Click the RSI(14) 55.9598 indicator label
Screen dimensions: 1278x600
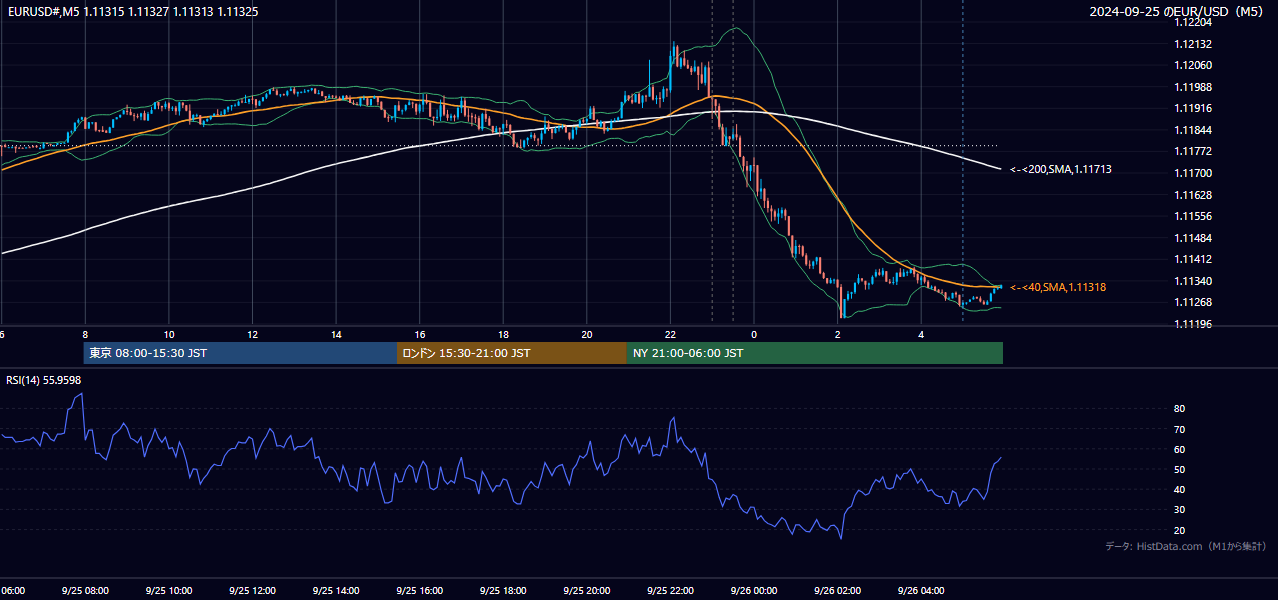tap(44, 380)
